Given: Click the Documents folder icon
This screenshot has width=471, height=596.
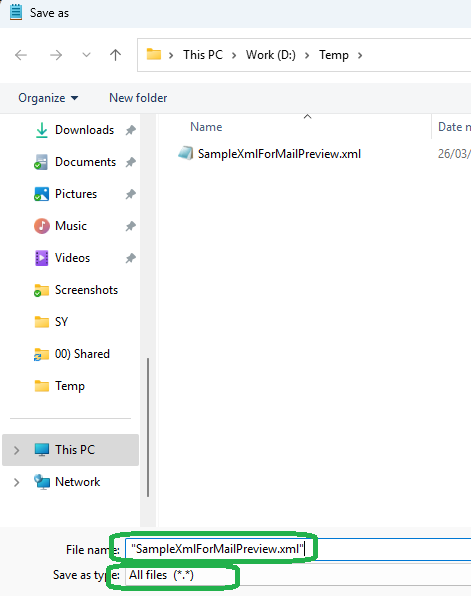Looking at the screenshot, I should (41, 162).
